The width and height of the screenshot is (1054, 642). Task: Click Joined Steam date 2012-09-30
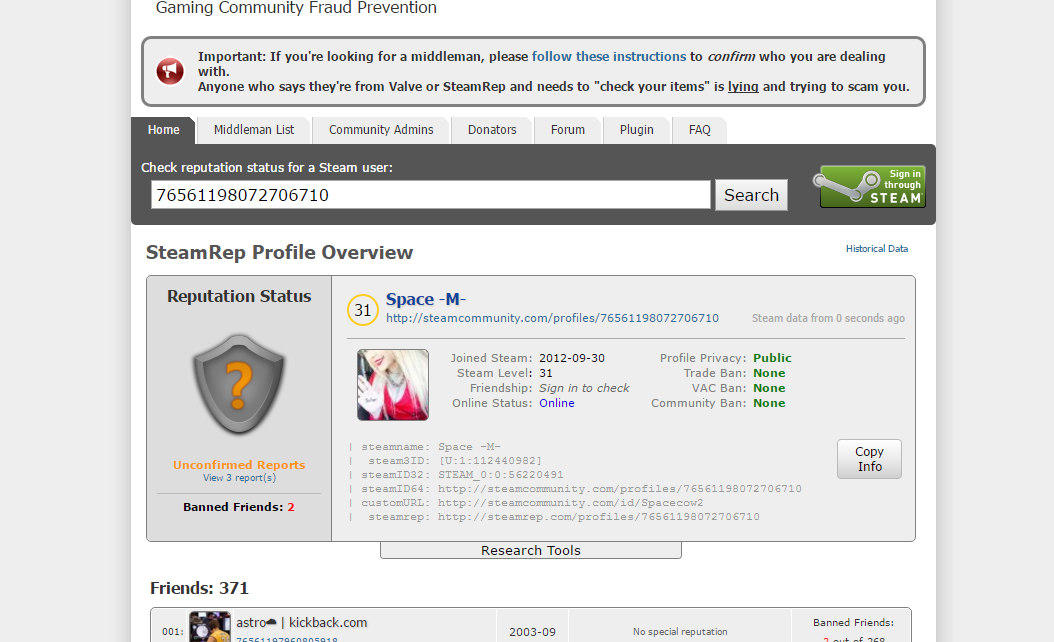572,358
